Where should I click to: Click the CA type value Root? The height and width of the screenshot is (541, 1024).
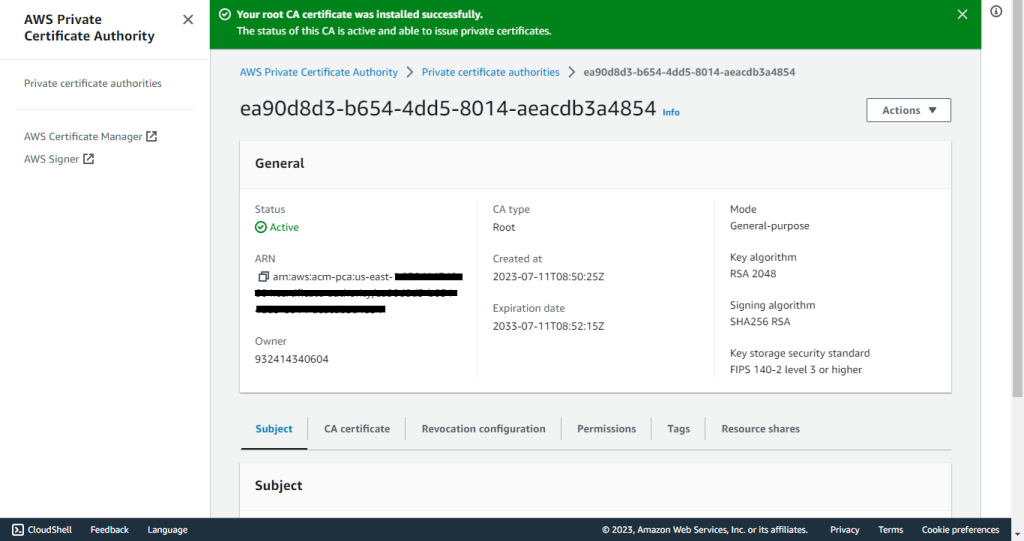(504, 227)
